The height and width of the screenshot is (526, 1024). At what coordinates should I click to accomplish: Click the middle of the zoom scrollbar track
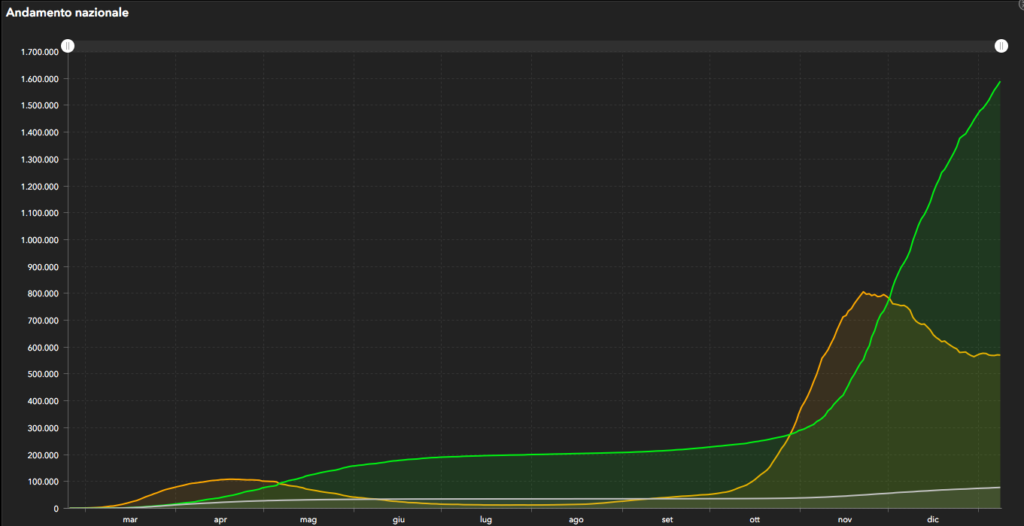pyautogui.click(x=534, y=46)
